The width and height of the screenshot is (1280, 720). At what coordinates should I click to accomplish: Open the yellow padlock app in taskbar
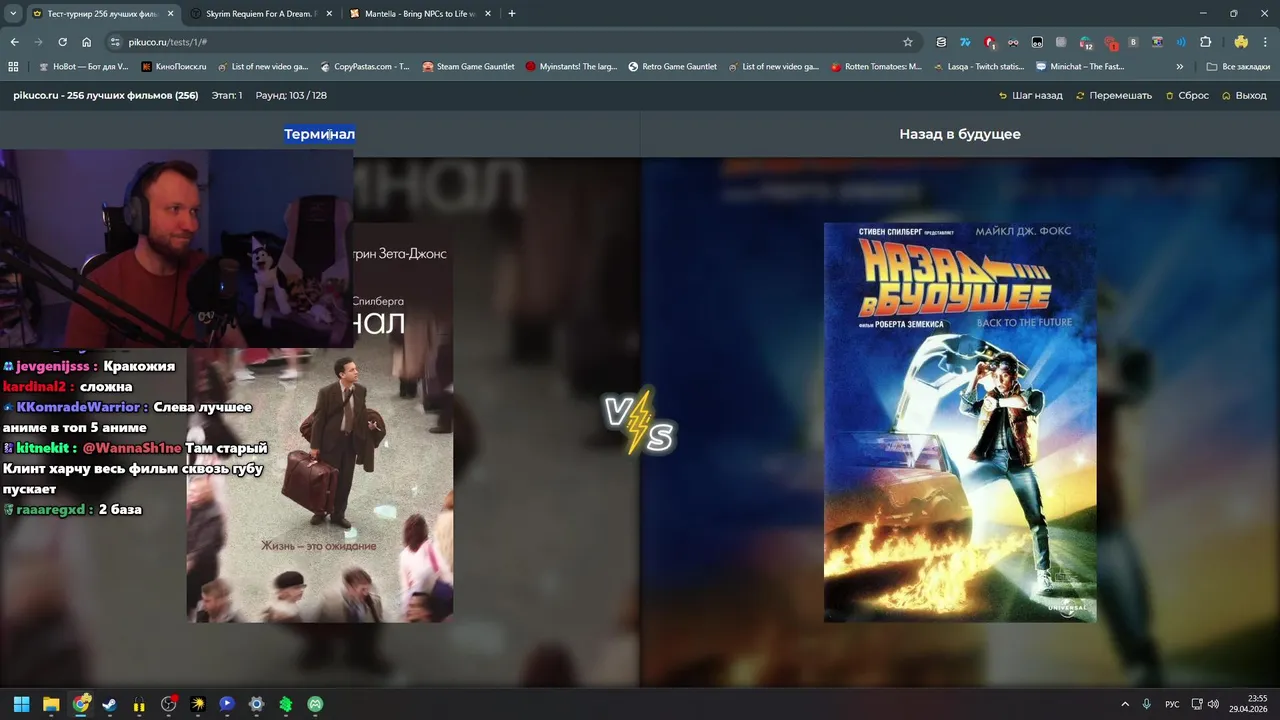coord(139,704)
